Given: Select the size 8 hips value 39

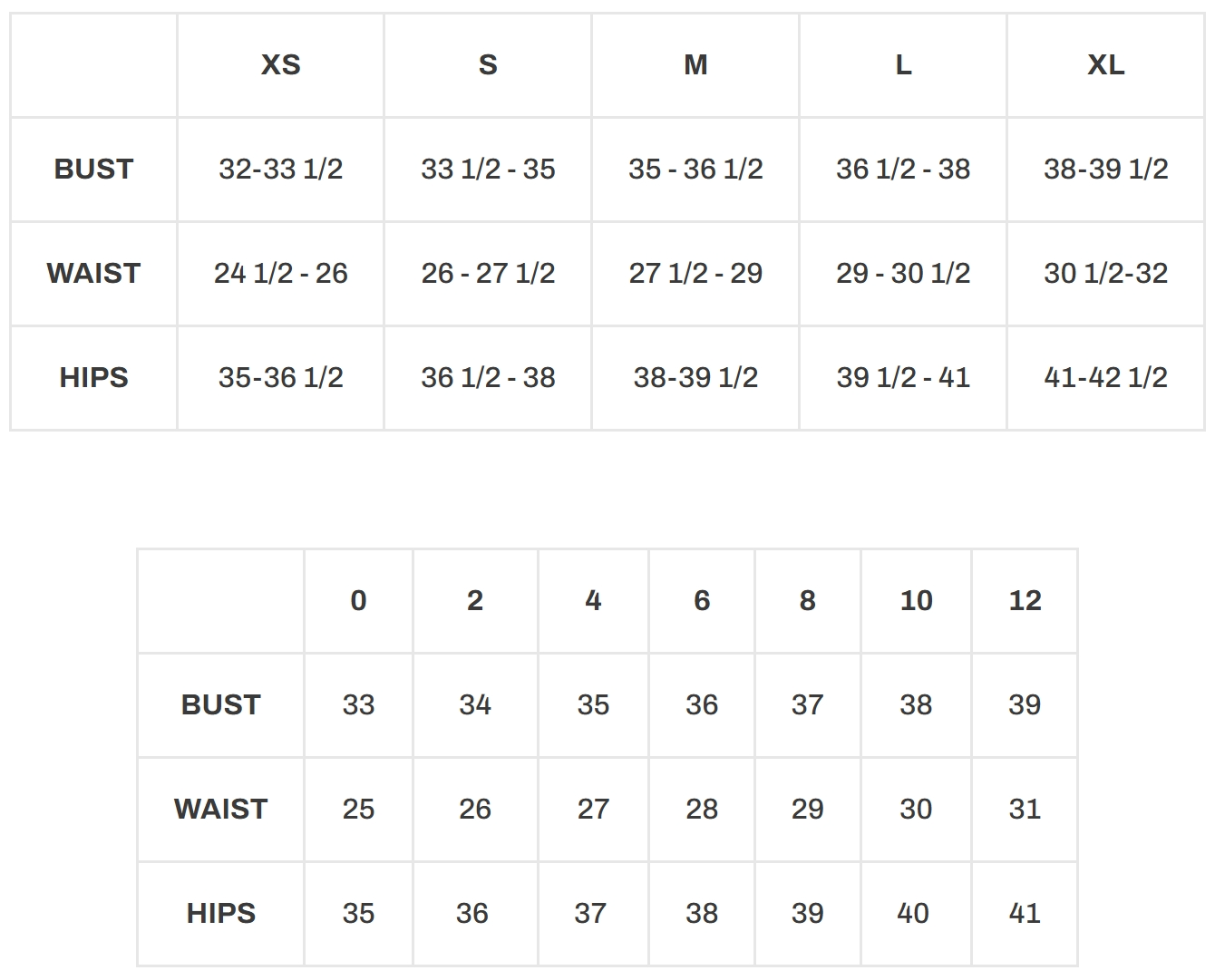Looking at the screenshot, I should point(807,914).
